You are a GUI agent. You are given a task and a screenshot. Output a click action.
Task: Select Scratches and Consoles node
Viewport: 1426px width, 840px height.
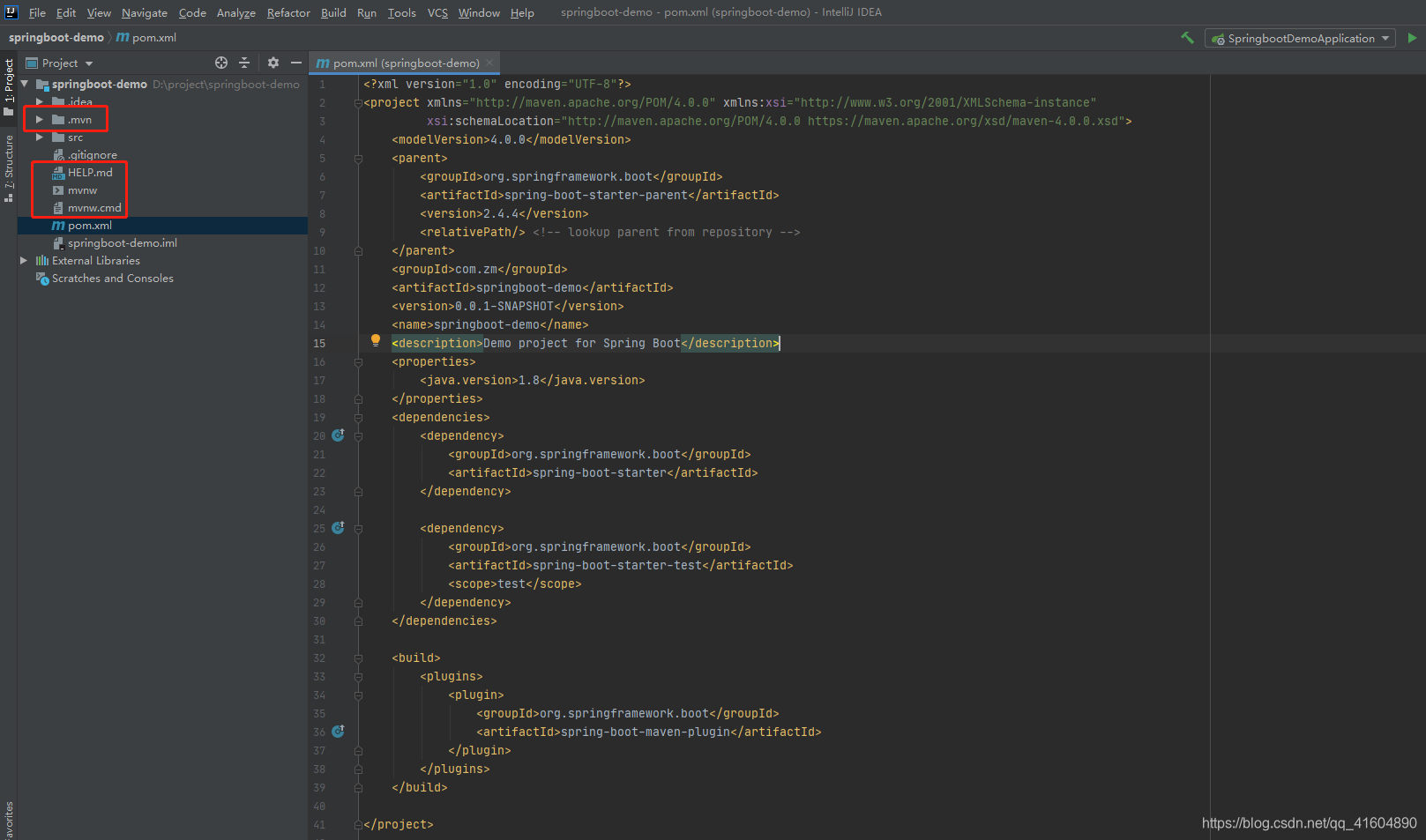click(x=112, y=278)
